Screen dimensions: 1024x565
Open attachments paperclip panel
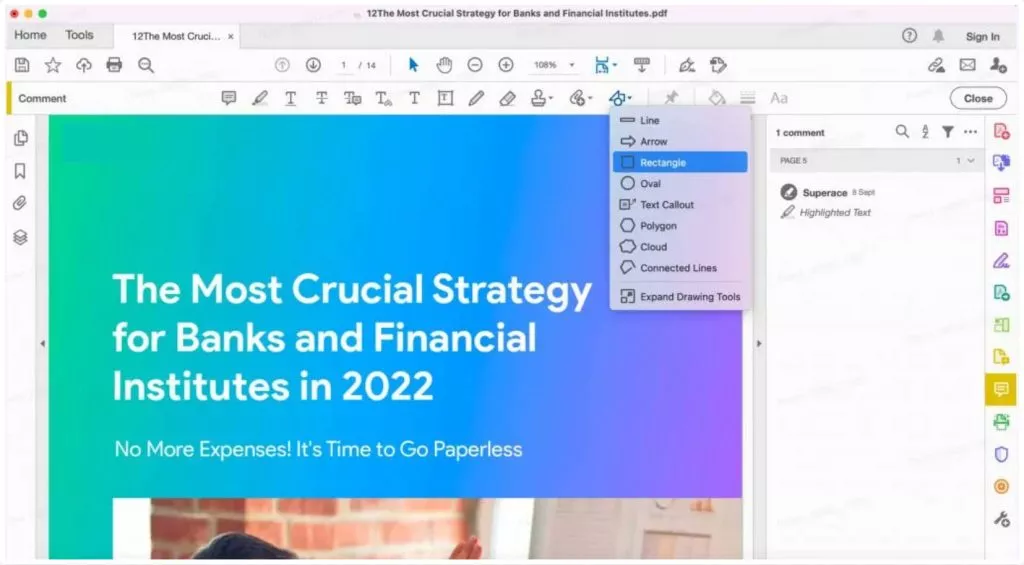click(x=20, y=203)
